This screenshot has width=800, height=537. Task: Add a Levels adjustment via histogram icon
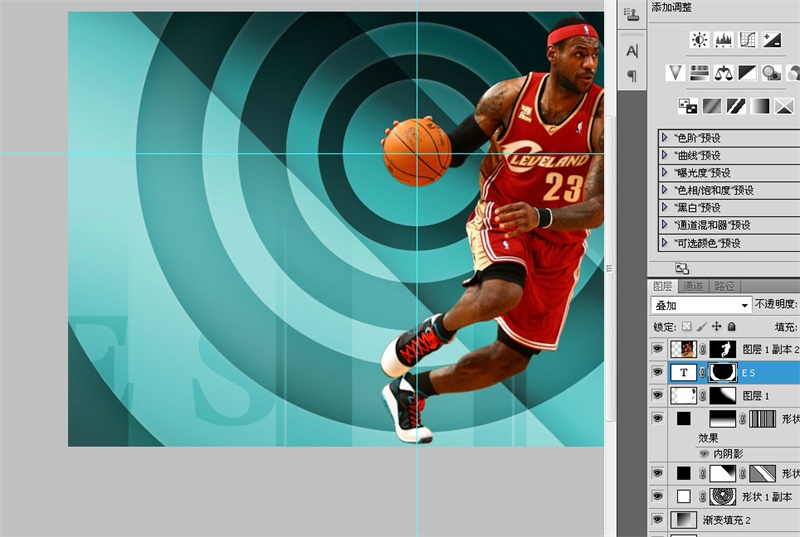[x=723, y=40]
